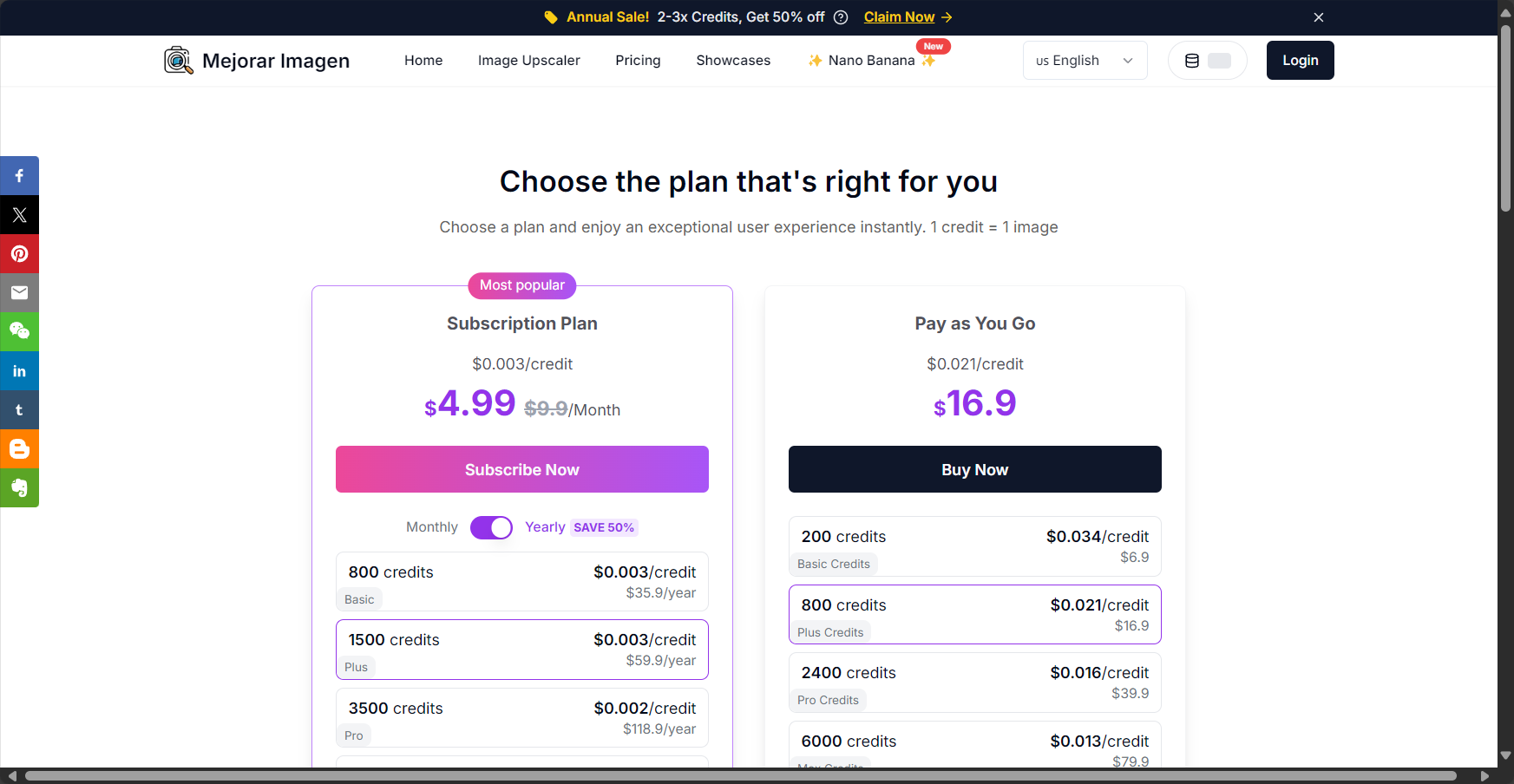Image resolution: width=1514 pixels, height=784 pixels.
Task: Open the Pricing menu item
Action: click(x=638, y=61)
